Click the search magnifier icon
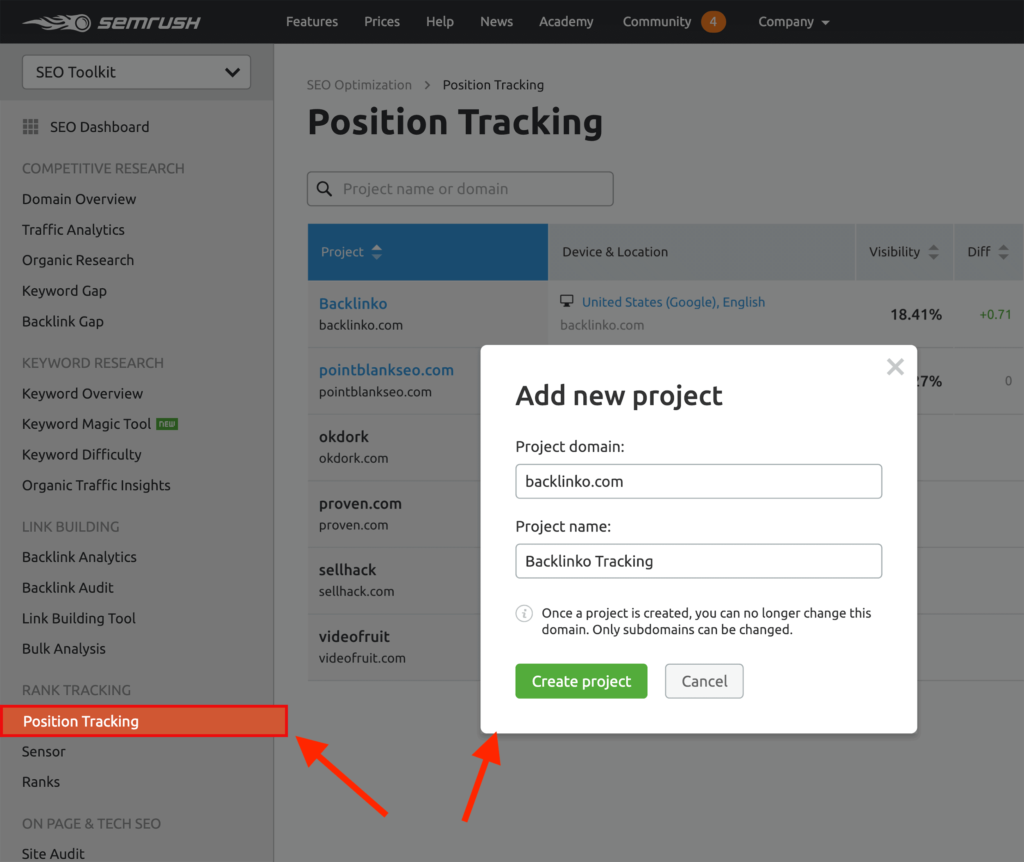The image size is (1024, 862). [x=324, y=189]
